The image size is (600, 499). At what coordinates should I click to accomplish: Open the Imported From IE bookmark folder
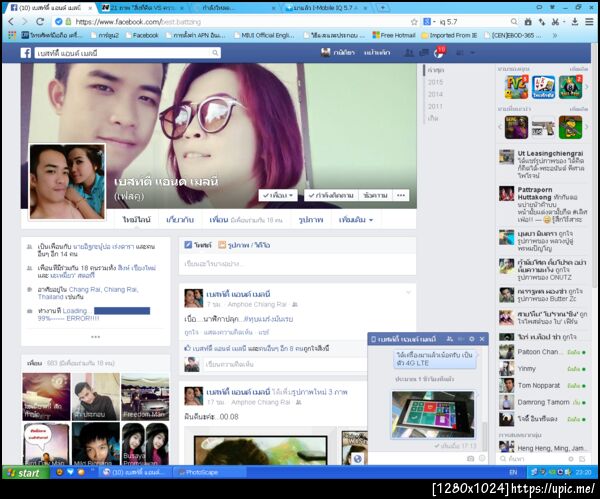[449, 35]
